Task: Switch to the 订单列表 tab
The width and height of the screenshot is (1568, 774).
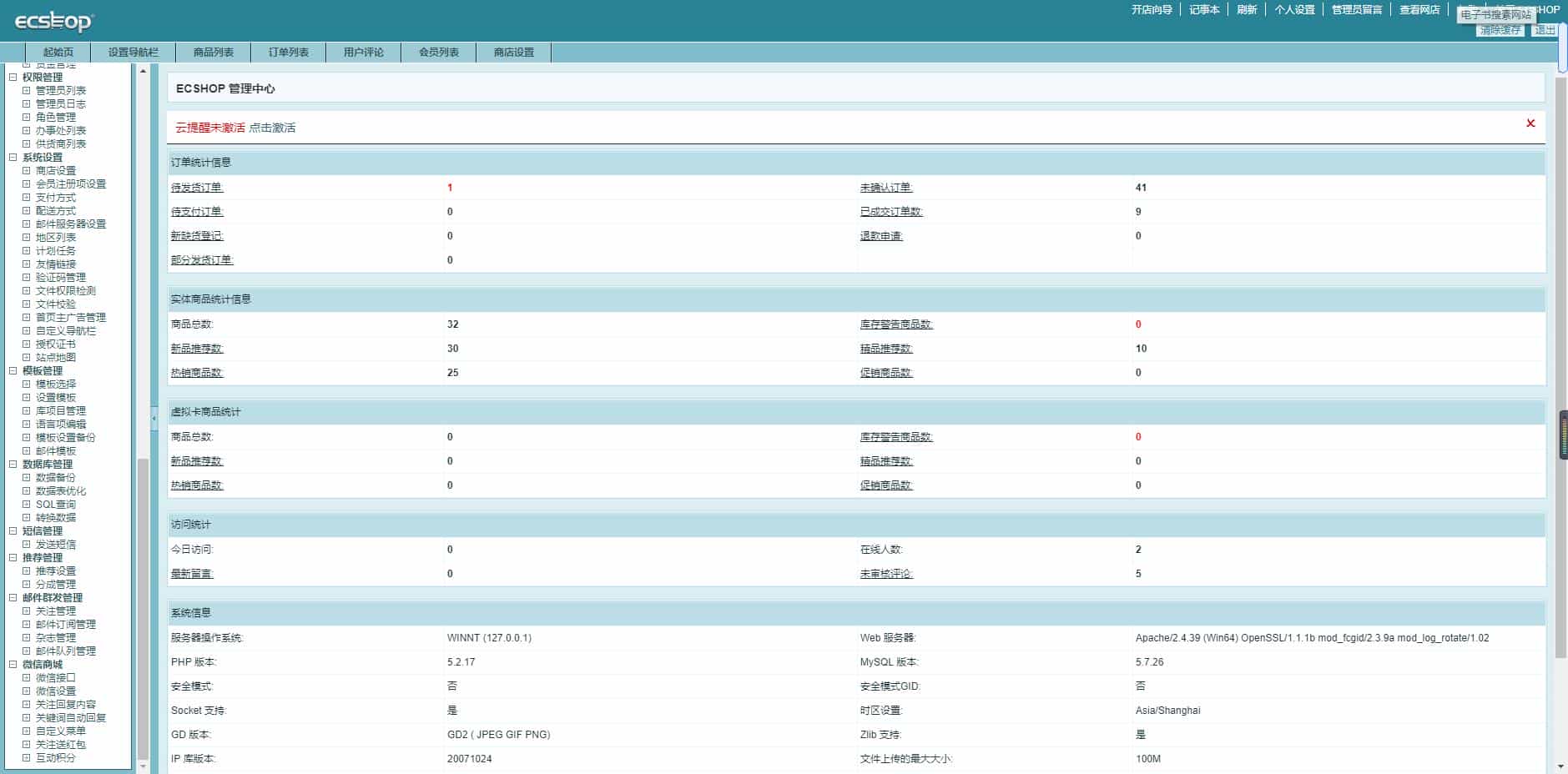Action: (289, 53)
